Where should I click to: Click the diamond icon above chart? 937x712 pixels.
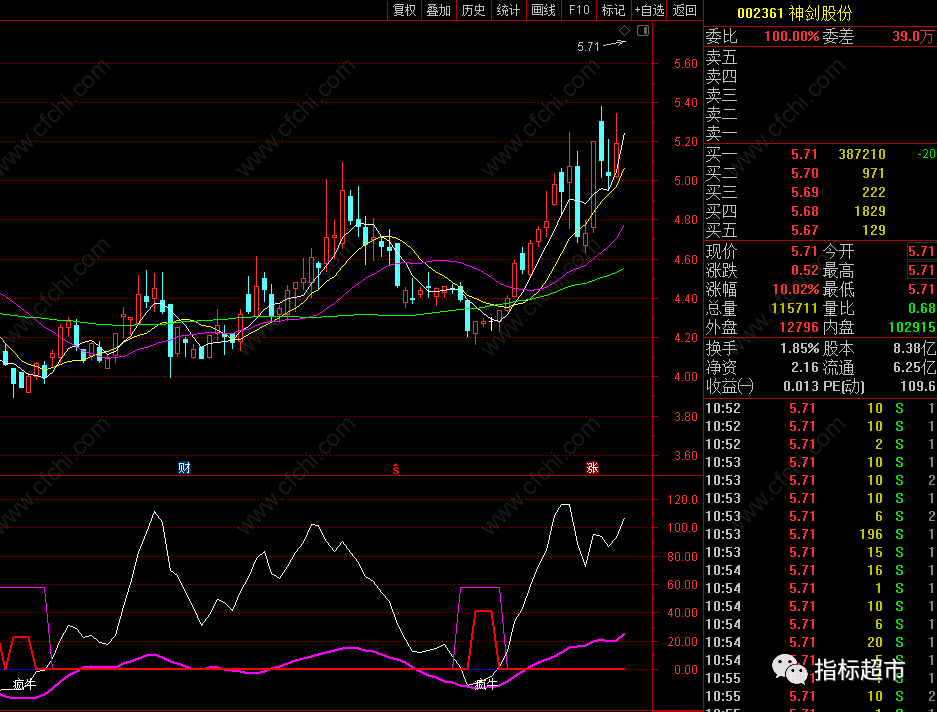[x=624, y=30]
